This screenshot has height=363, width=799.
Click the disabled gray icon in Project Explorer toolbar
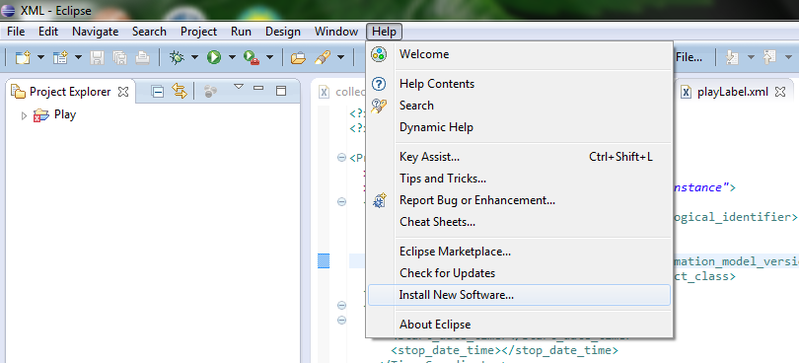pyautogui.click(x=210, y=91)
